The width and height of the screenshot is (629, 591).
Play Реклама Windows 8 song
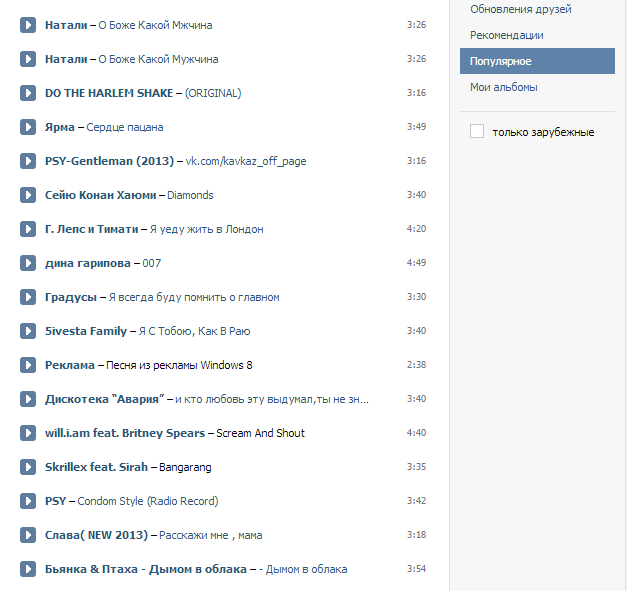coord(28,365)
